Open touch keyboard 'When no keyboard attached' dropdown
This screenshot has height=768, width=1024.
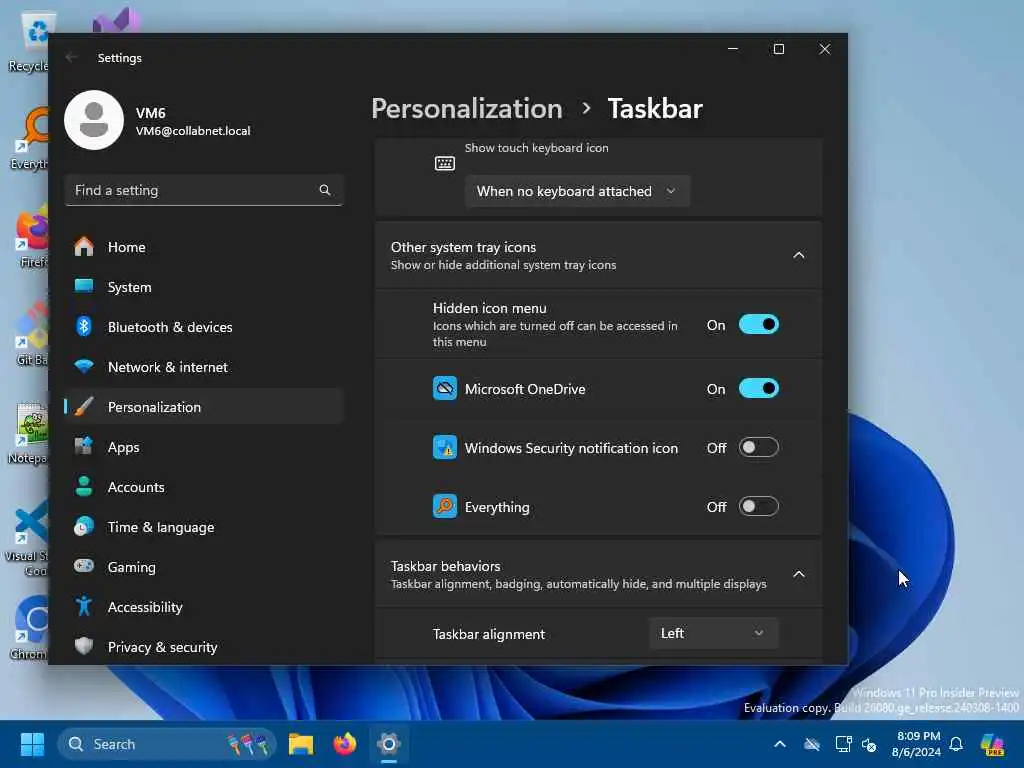click(x=577, y=191)
